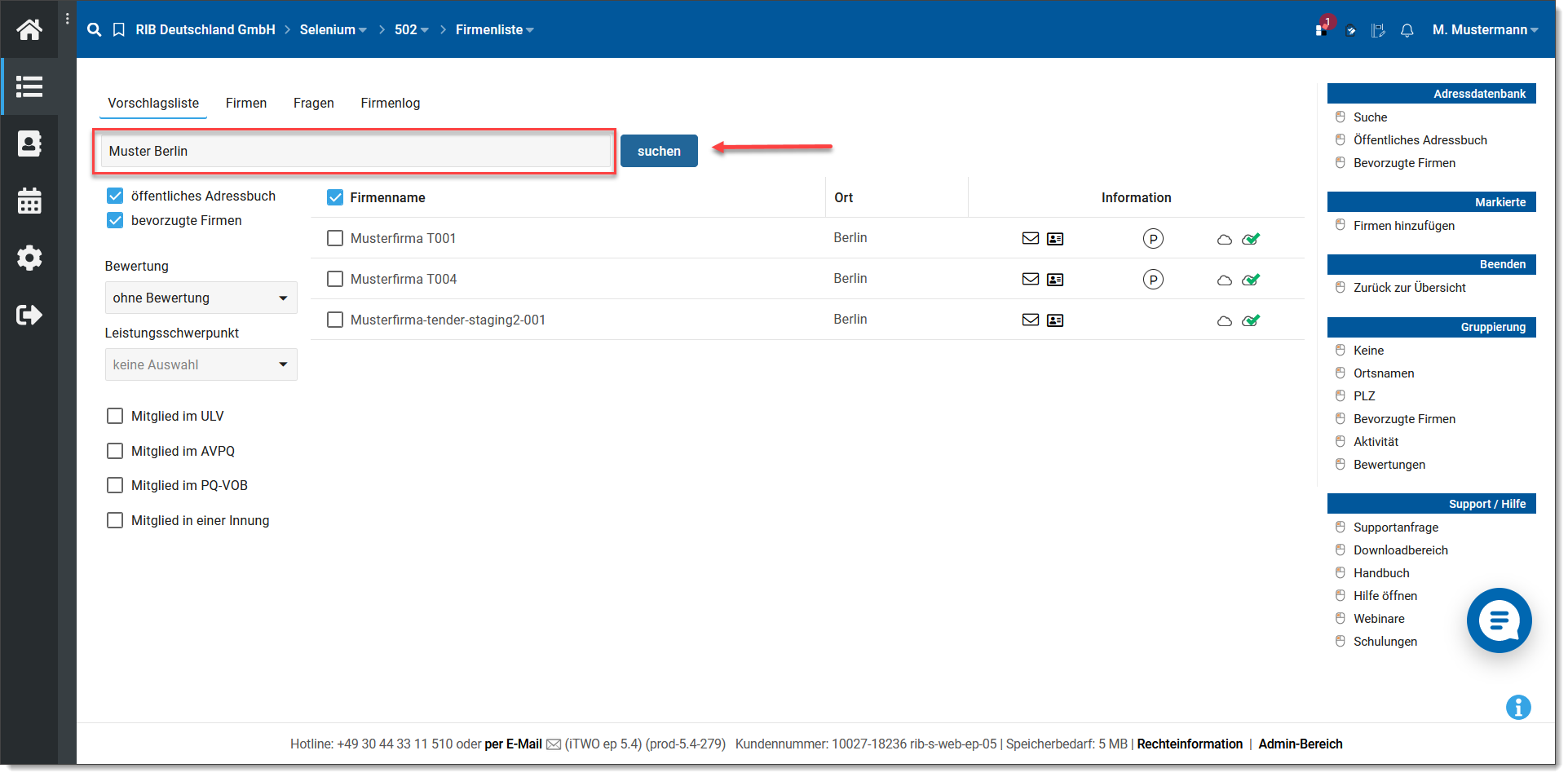Open contact card icon for Musterfirma T004
Viewport: 1568px width, 777px height.
(1055, 280)
